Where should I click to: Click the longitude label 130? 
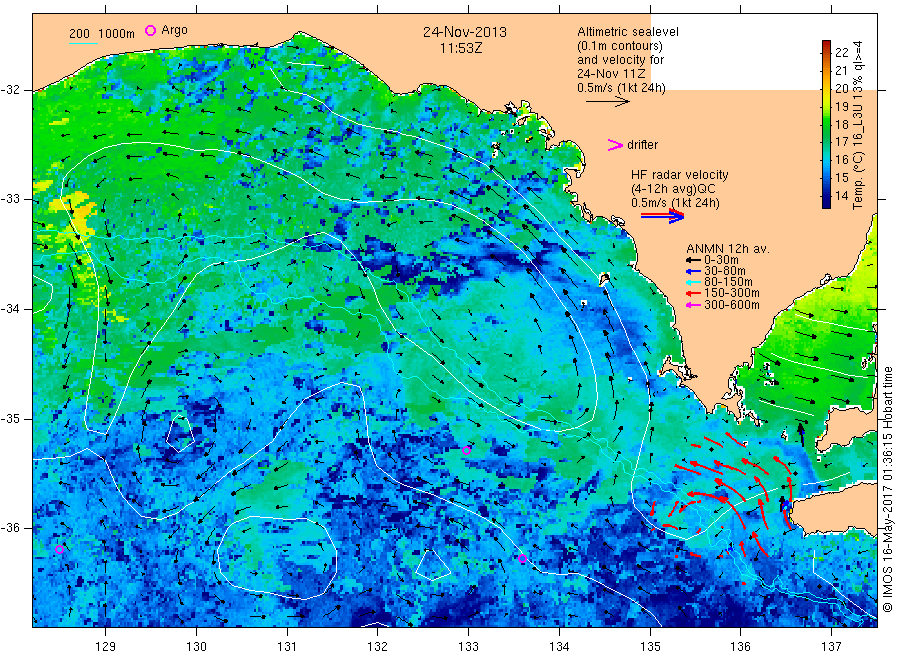pyautogui.click(x=196, y=647)
